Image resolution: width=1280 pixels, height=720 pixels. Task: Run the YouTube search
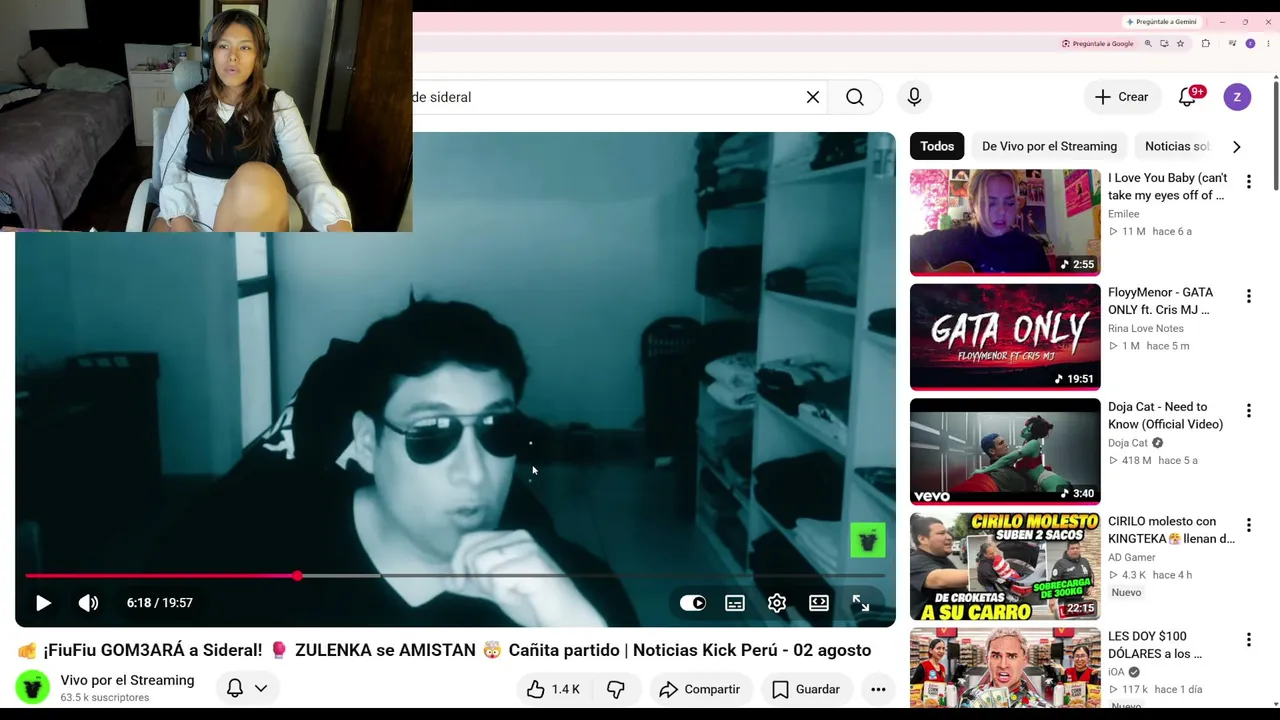tap(855, 97)
